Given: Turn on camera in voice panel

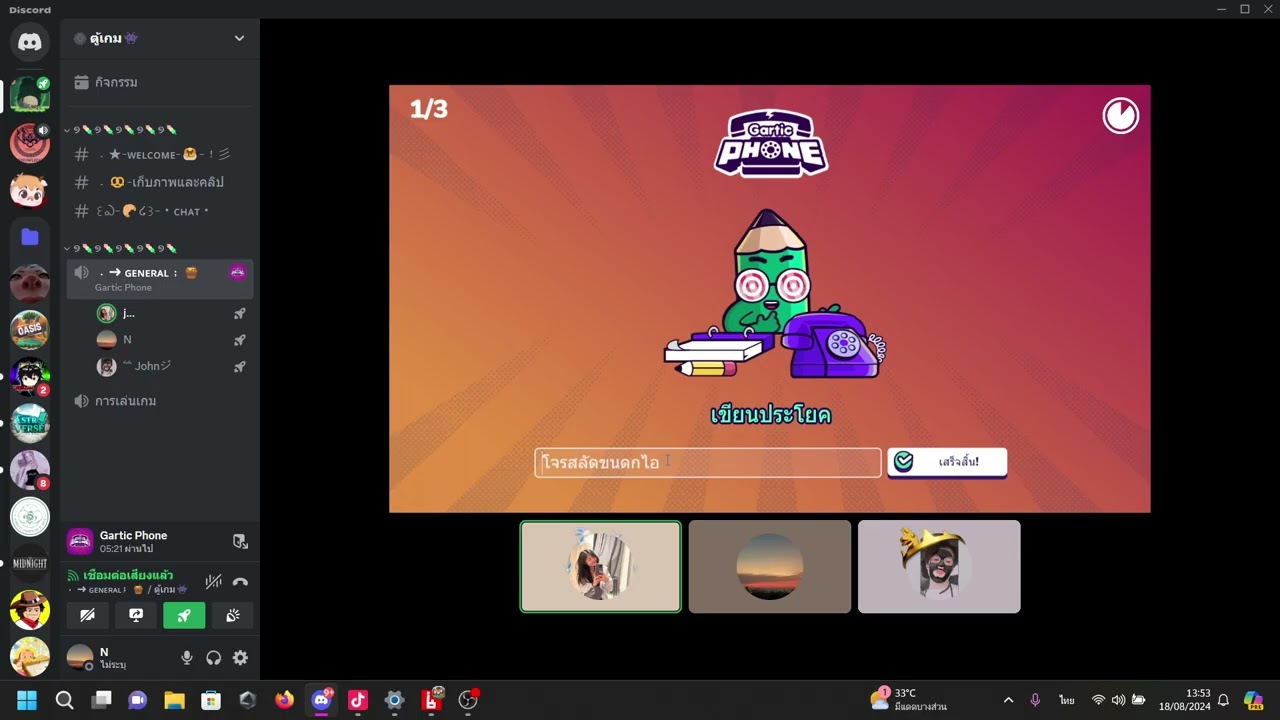Looking at the screenshot, I should (x=87, y=615).
